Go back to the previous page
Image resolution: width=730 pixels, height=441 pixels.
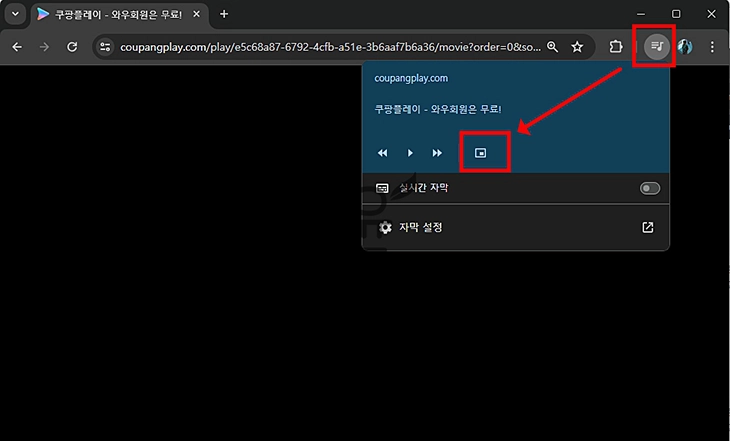(17, 47)
